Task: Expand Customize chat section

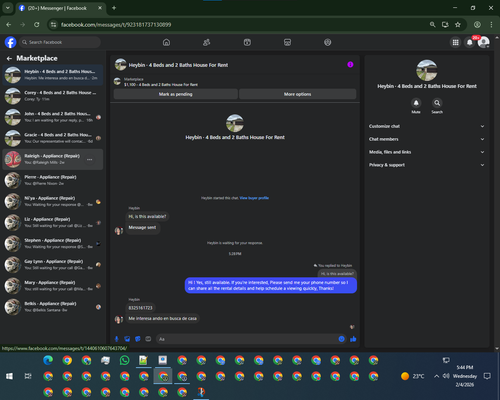Action: tap(426, 126)
